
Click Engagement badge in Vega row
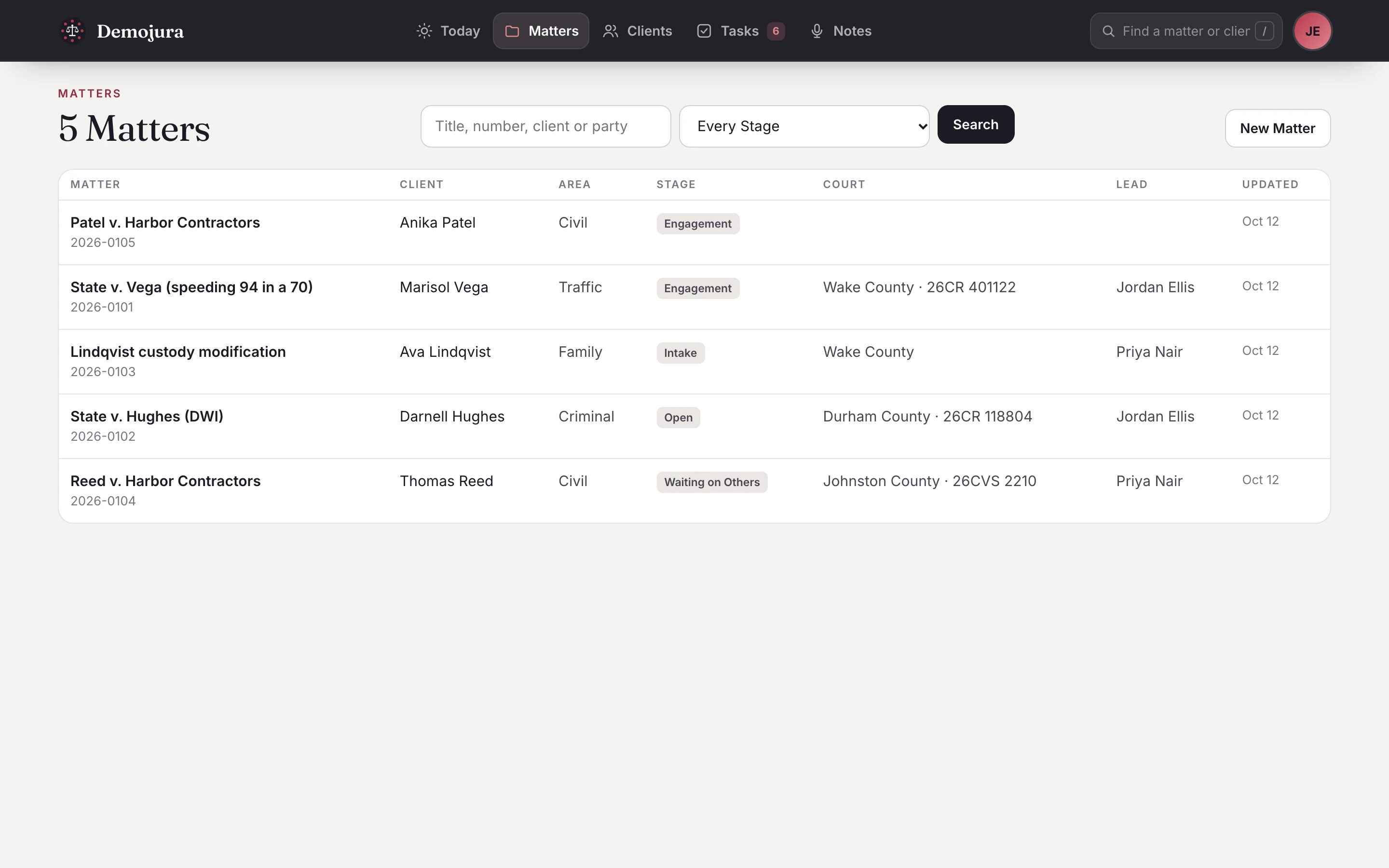click(697, 288)
